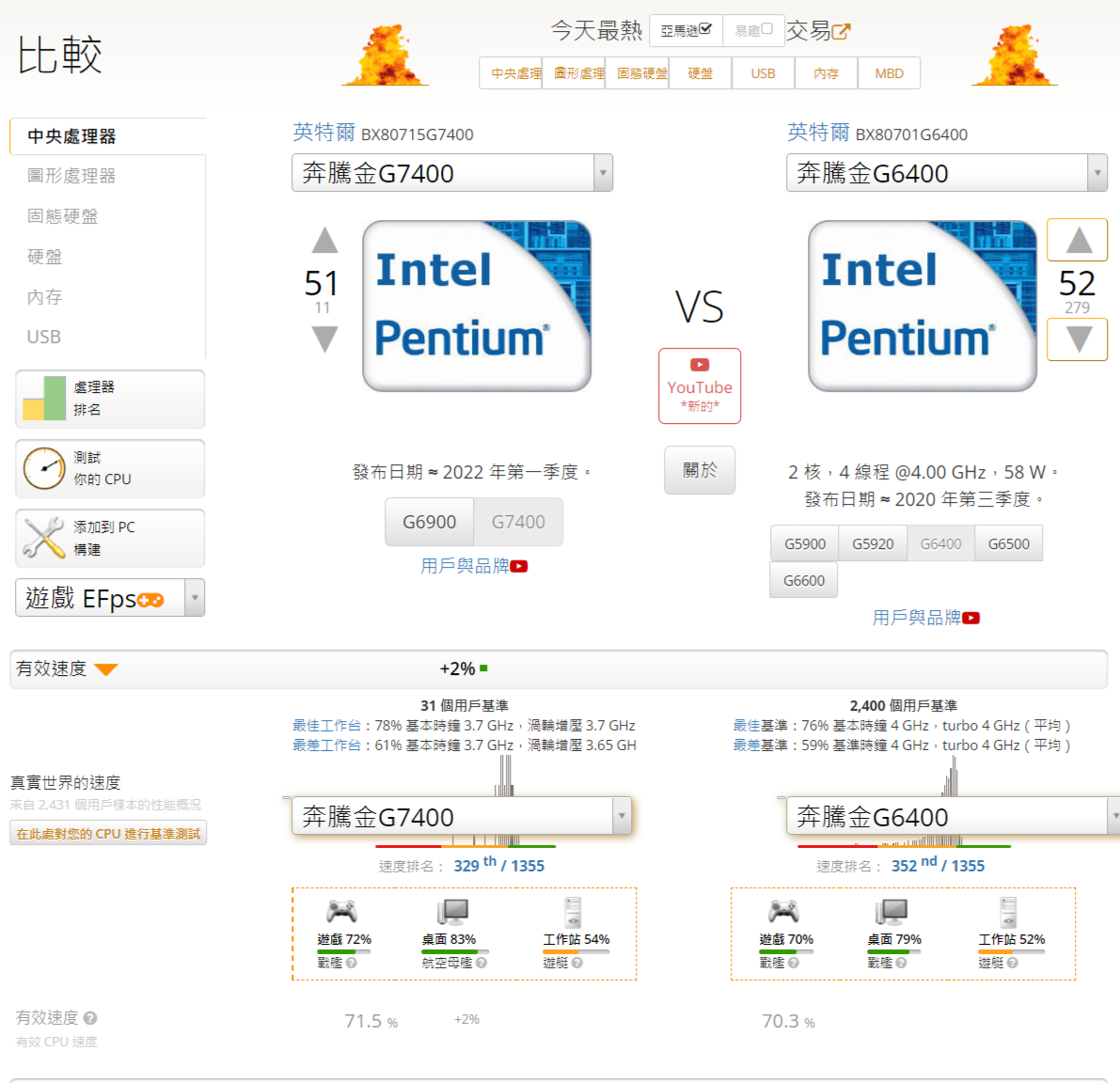Downvote the 奔騰金G6400 using its boxed down arrow
The height and width of the screenshot is (1083, 1120).
click(x=1077, y=339)
